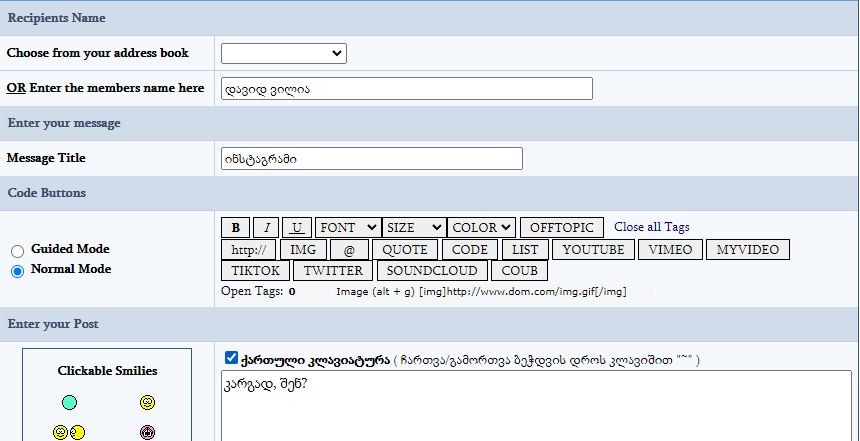
Task: Embed a YOUTUBE video tag
Action: (593, 250)
